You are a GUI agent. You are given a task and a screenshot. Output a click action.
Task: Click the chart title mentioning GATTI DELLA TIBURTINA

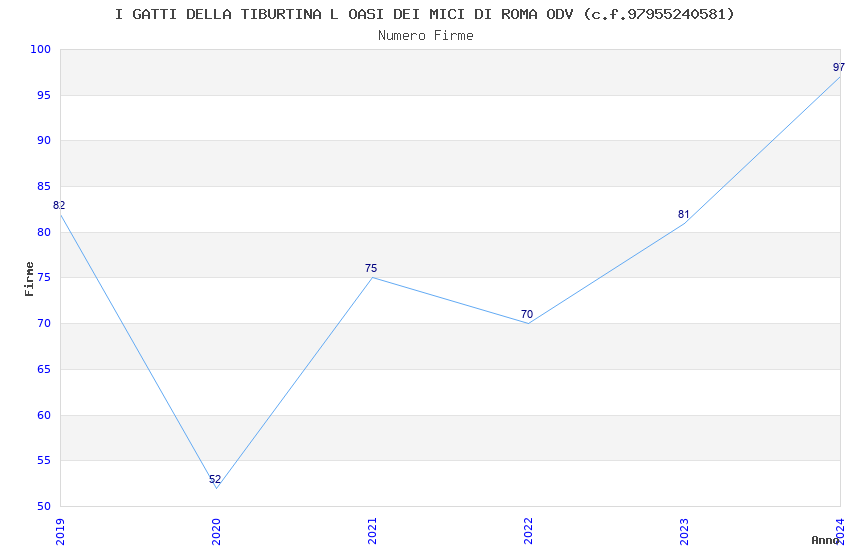tap(425, 14)
